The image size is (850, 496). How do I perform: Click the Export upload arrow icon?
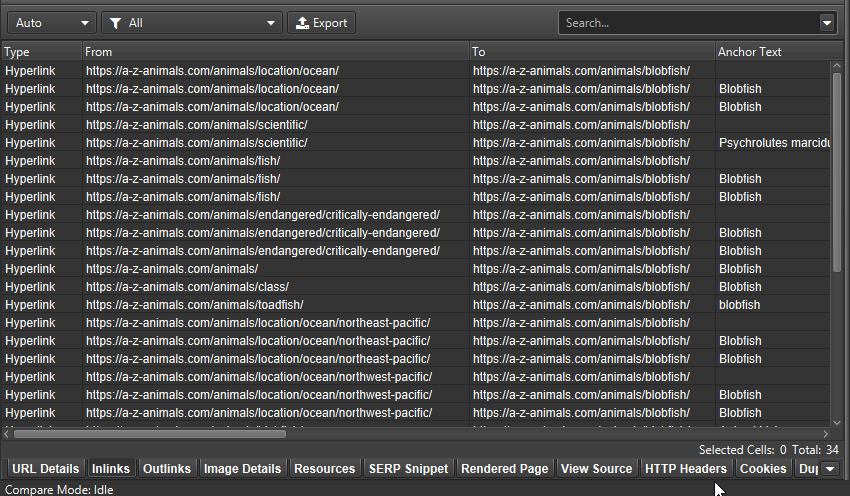click(301, 23)
